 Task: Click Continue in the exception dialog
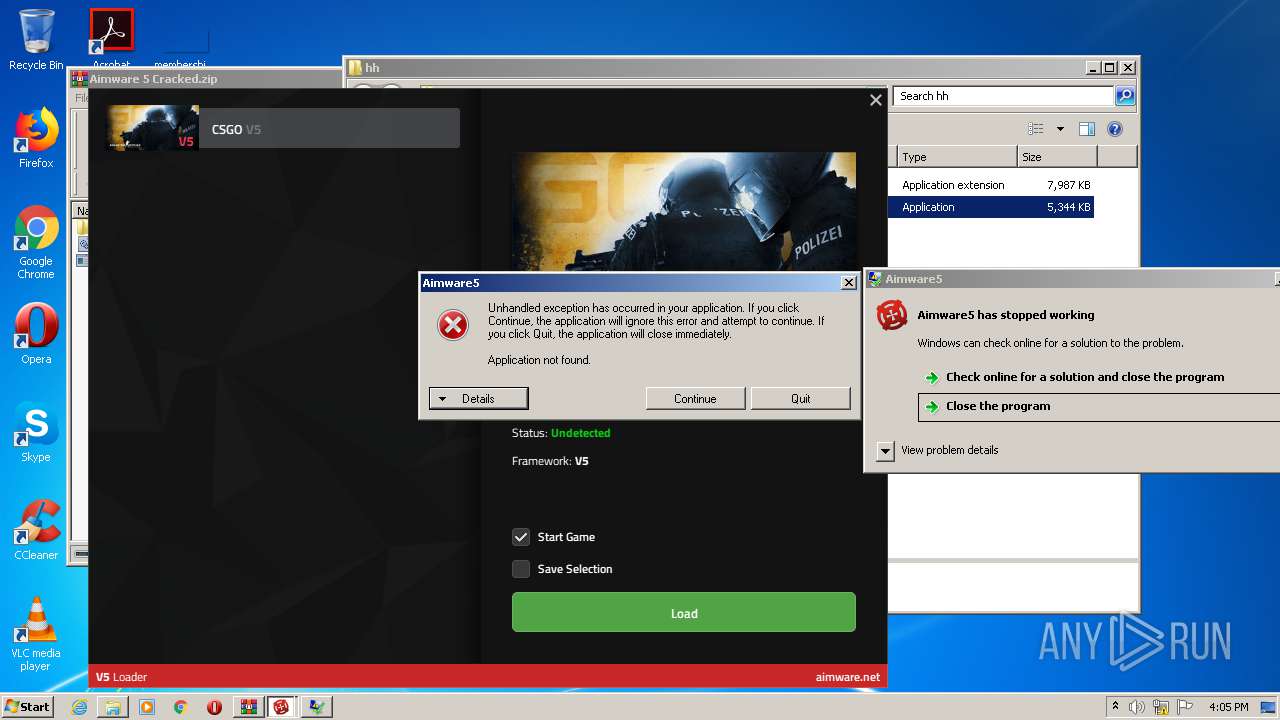[x=695, y=398]
